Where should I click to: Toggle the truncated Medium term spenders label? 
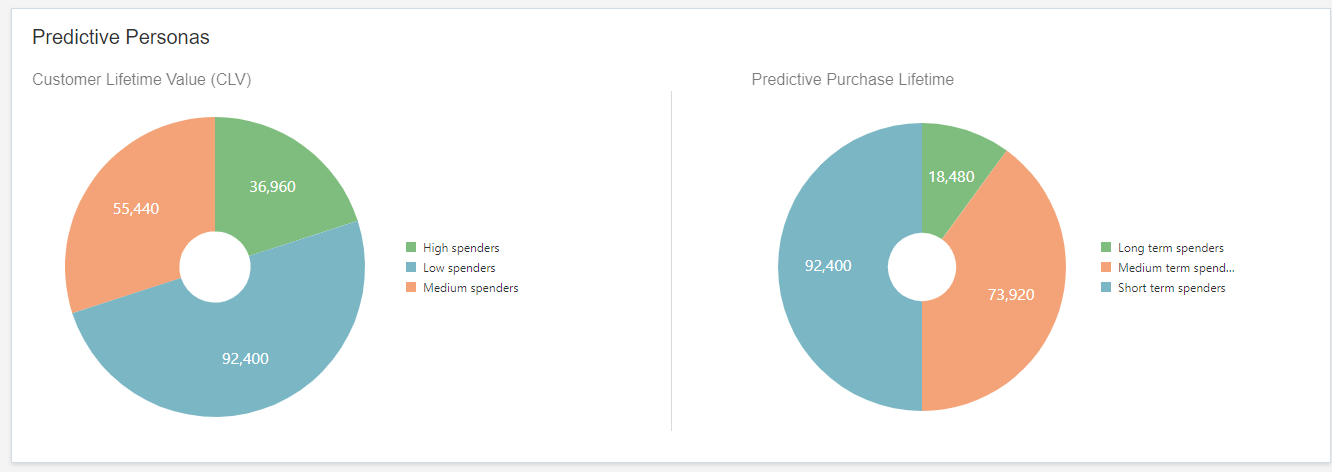pyautogui.click(x=1177, y=268)
